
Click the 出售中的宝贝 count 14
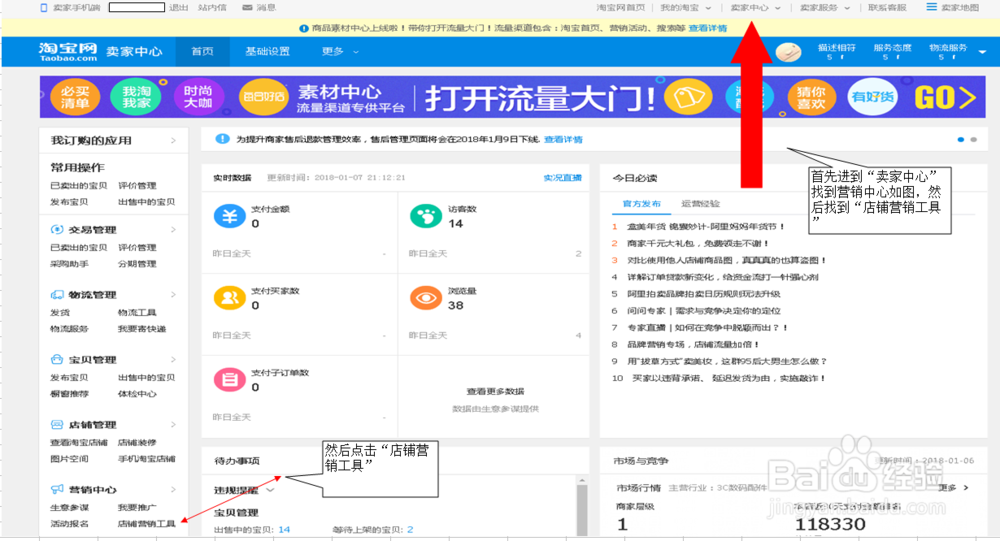(284, 530)
